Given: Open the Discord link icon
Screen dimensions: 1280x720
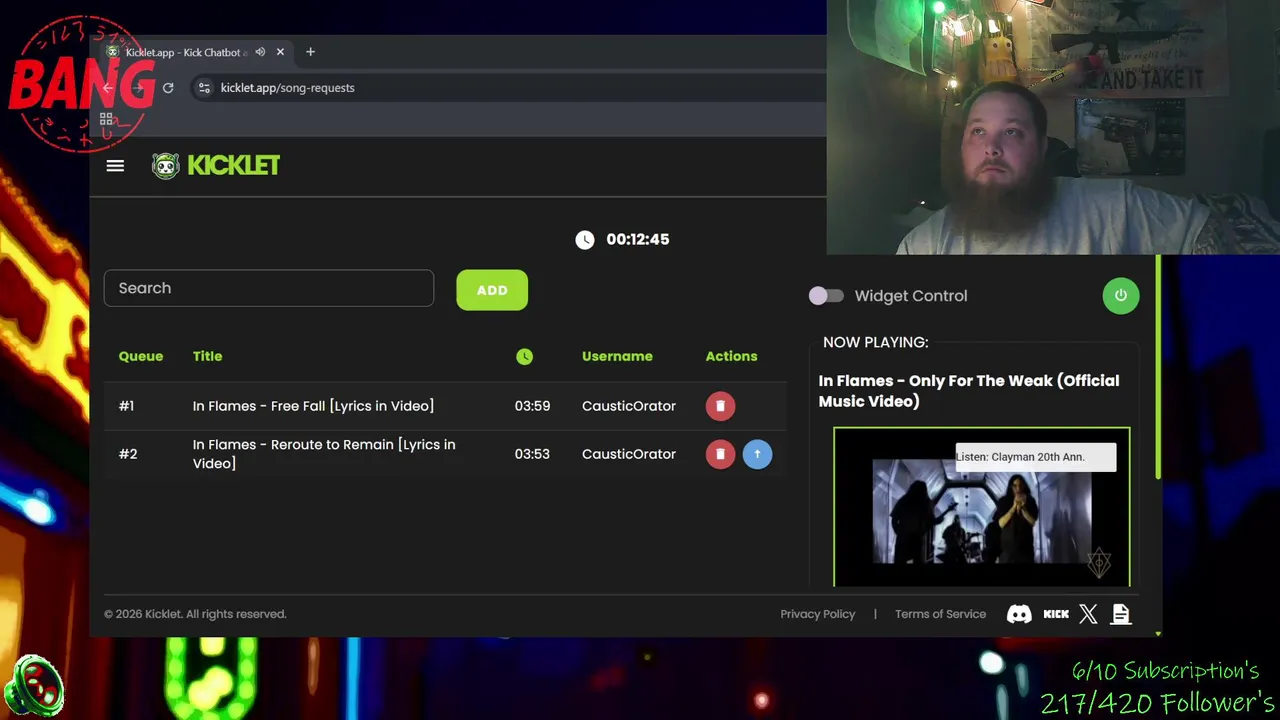Looking at the screenshot, I should 1019,614.
